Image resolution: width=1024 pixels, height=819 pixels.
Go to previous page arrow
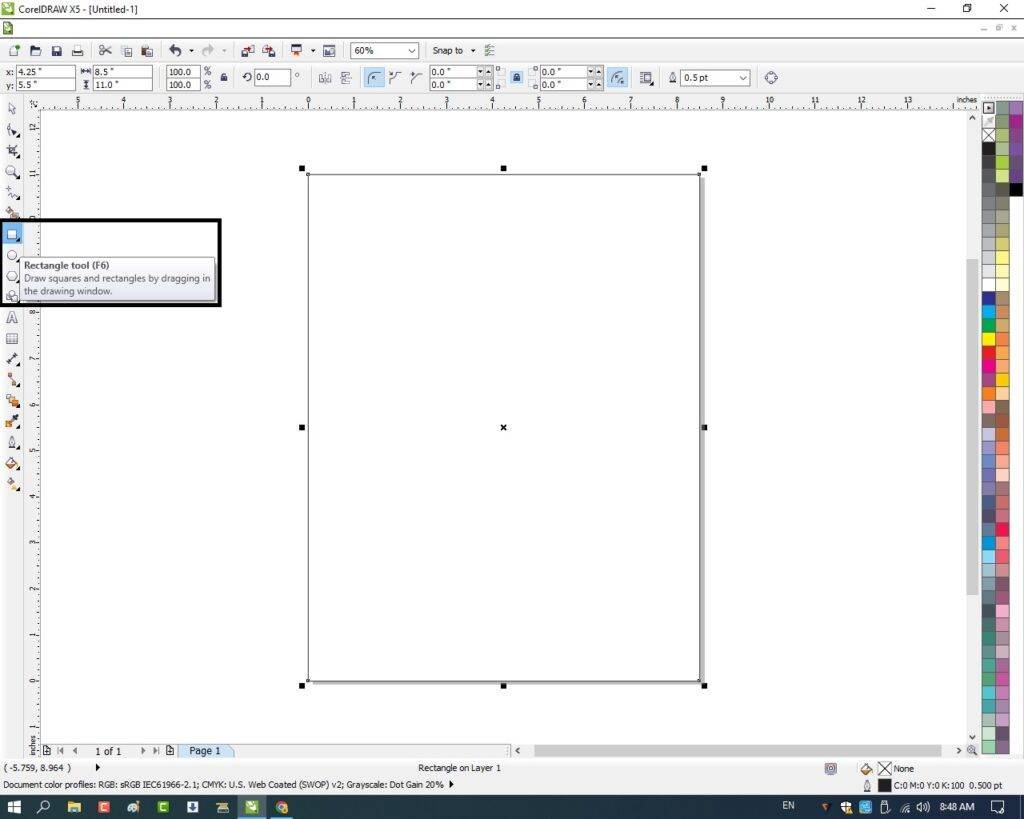coord(74,750)
